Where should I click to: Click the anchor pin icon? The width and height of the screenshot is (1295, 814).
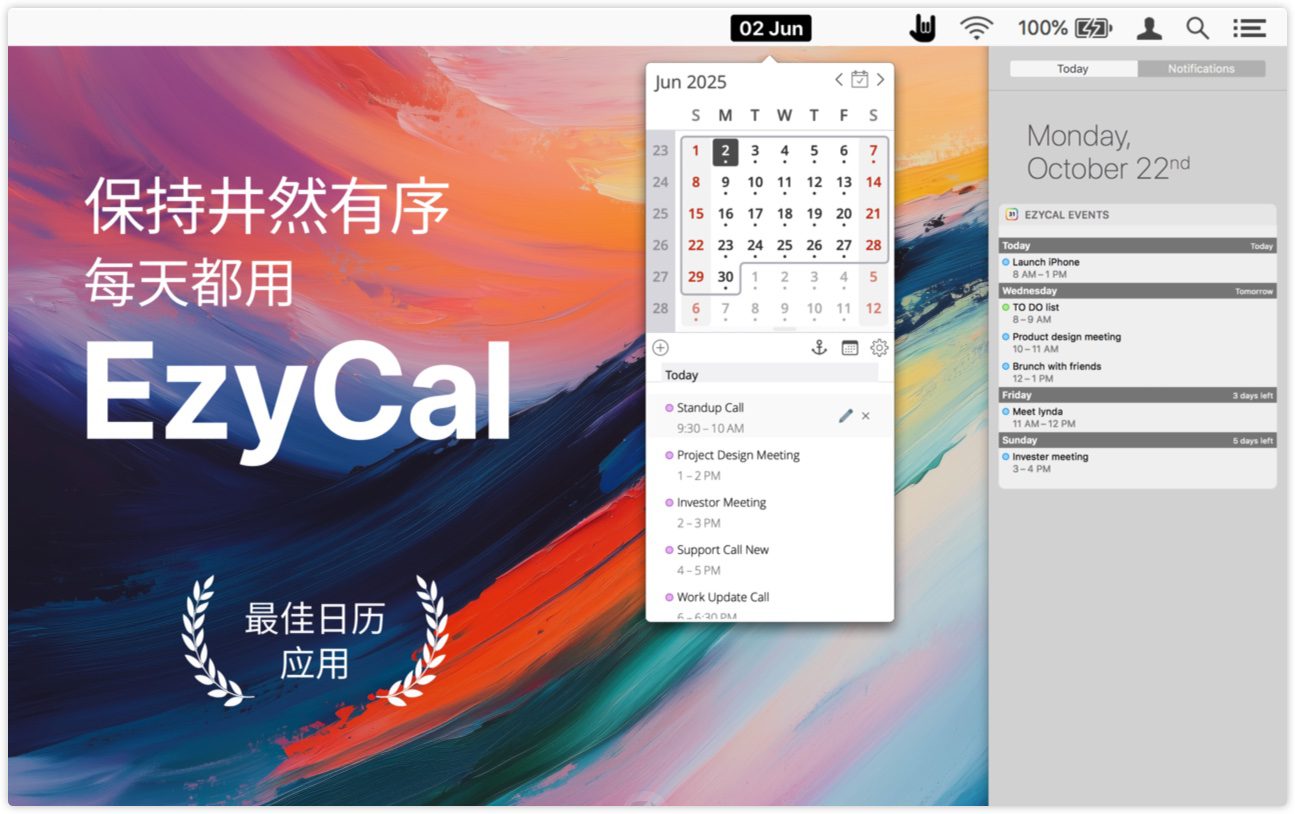tap(819, 348)
